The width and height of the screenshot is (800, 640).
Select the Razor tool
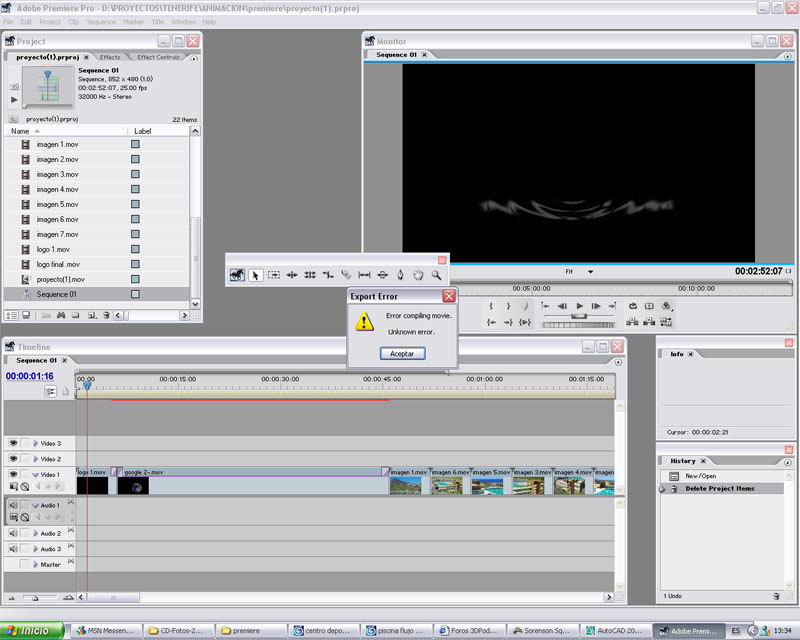coord(346,275)
